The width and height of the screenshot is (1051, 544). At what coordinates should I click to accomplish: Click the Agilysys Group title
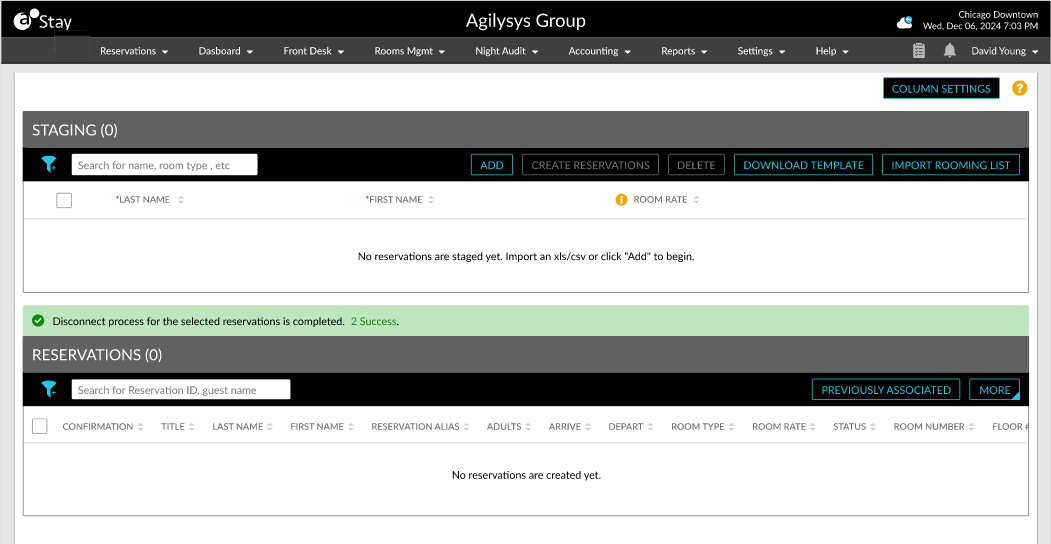coord(526,21)
